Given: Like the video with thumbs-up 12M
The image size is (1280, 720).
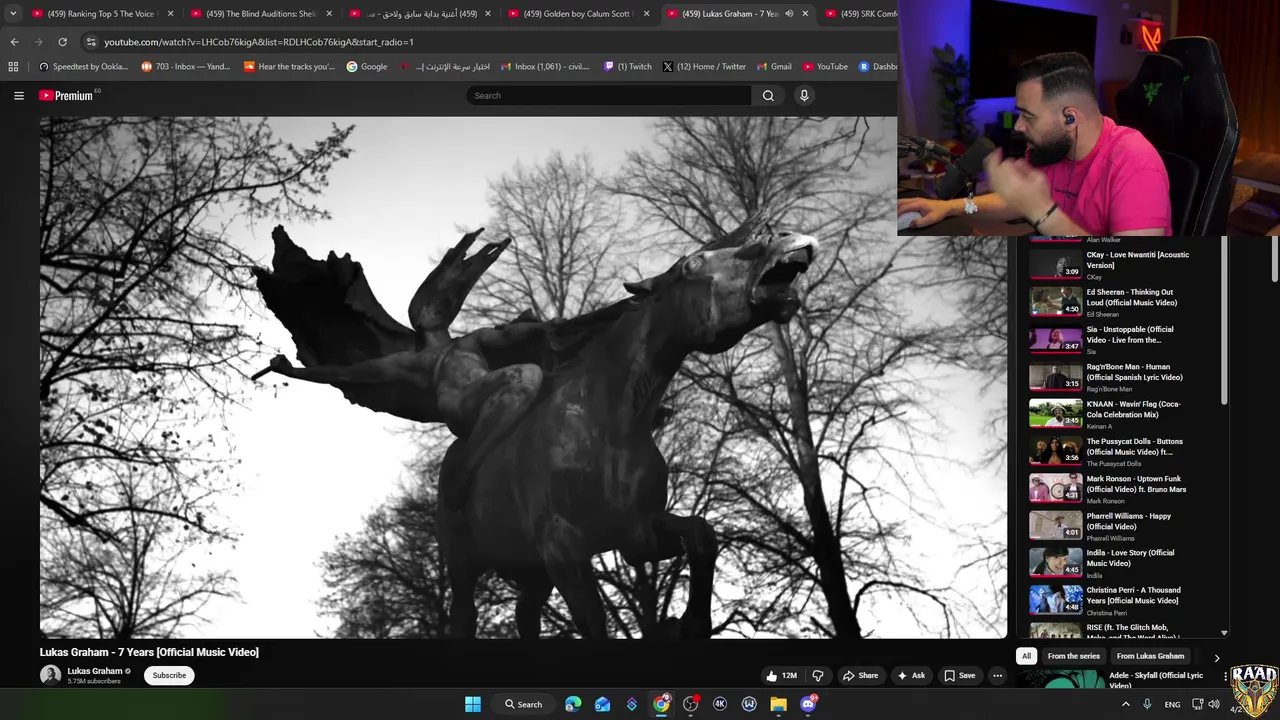Looking at the screenshot, I should [781, 676].
